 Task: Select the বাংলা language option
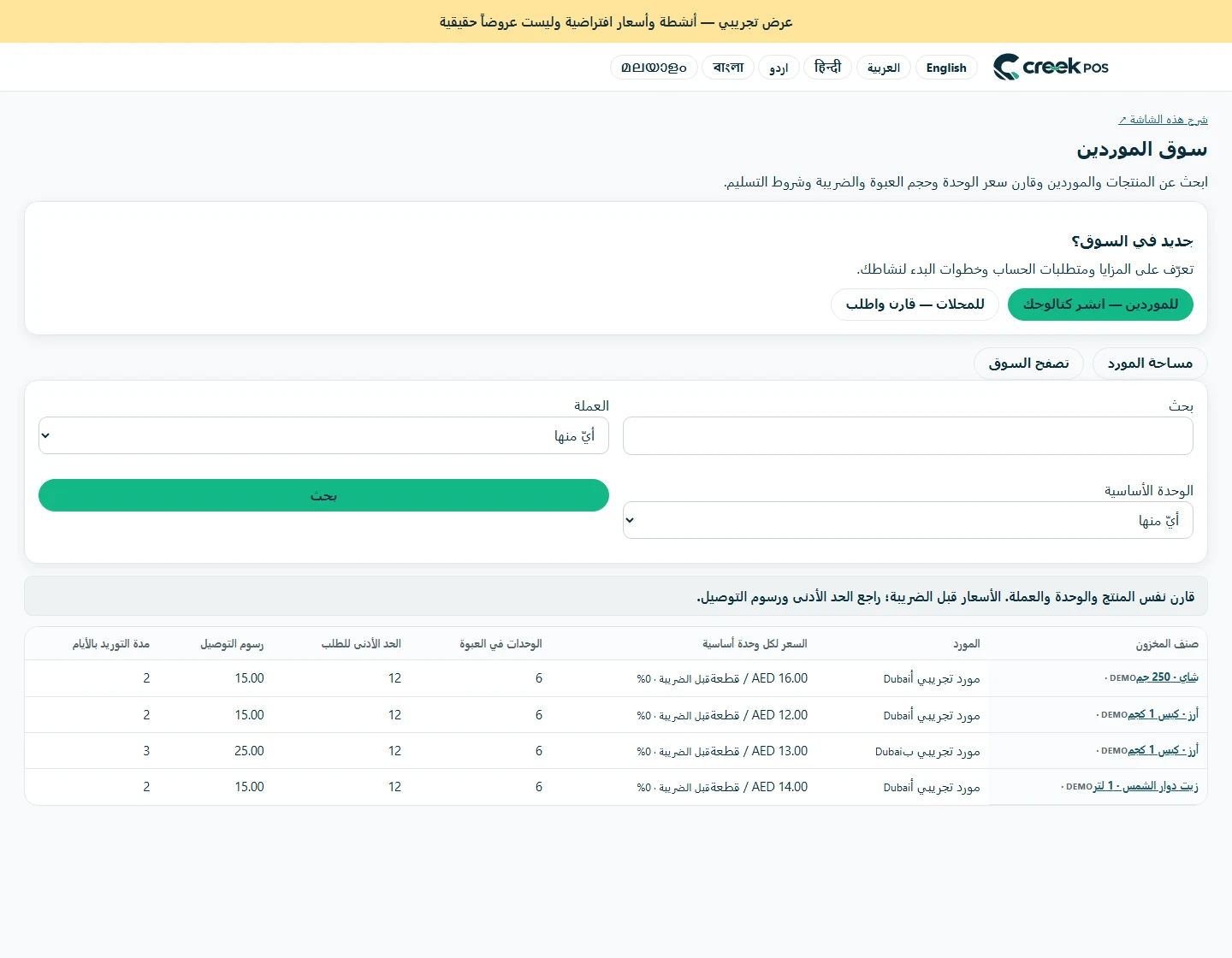pos(728,68)
